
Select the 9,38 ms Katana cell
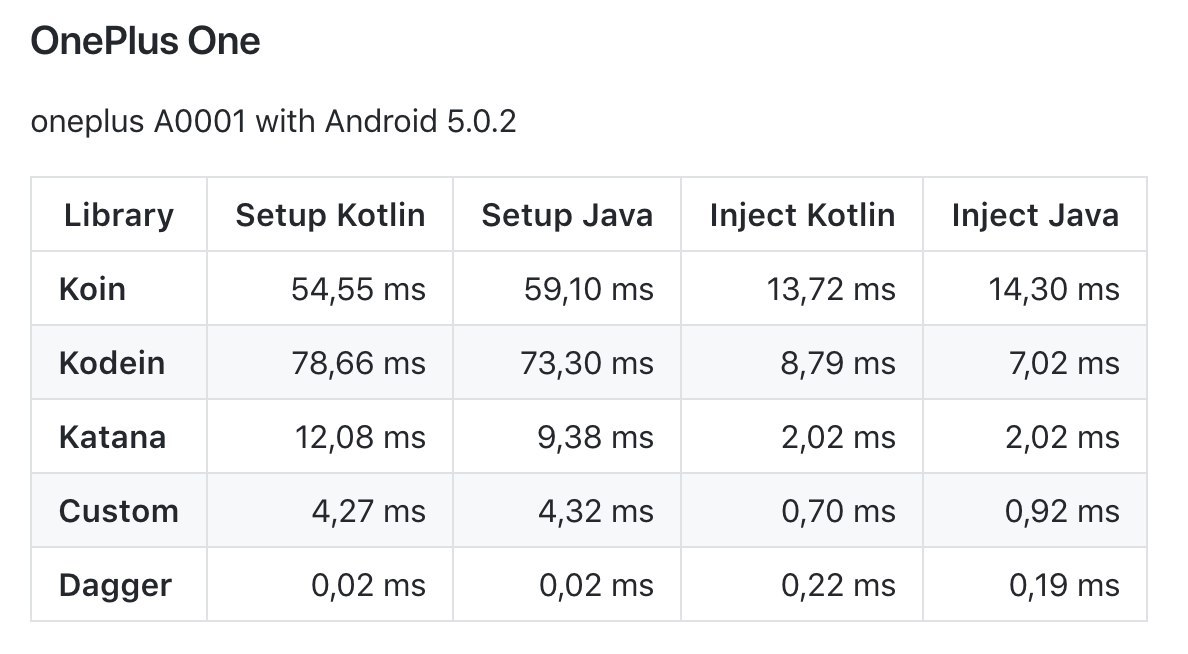(x=595, y=437)
